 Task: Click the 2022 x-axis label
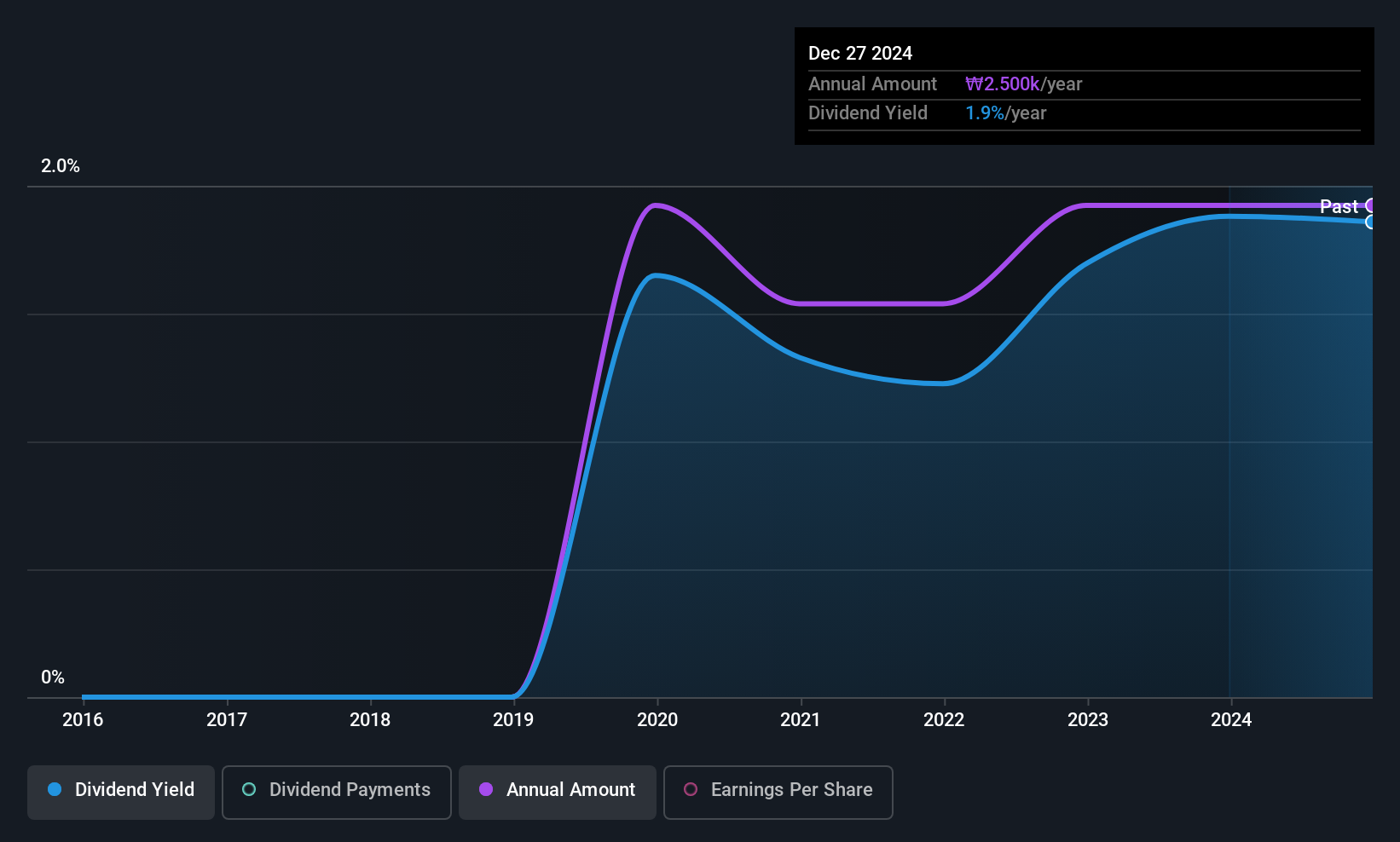point(944,720)
